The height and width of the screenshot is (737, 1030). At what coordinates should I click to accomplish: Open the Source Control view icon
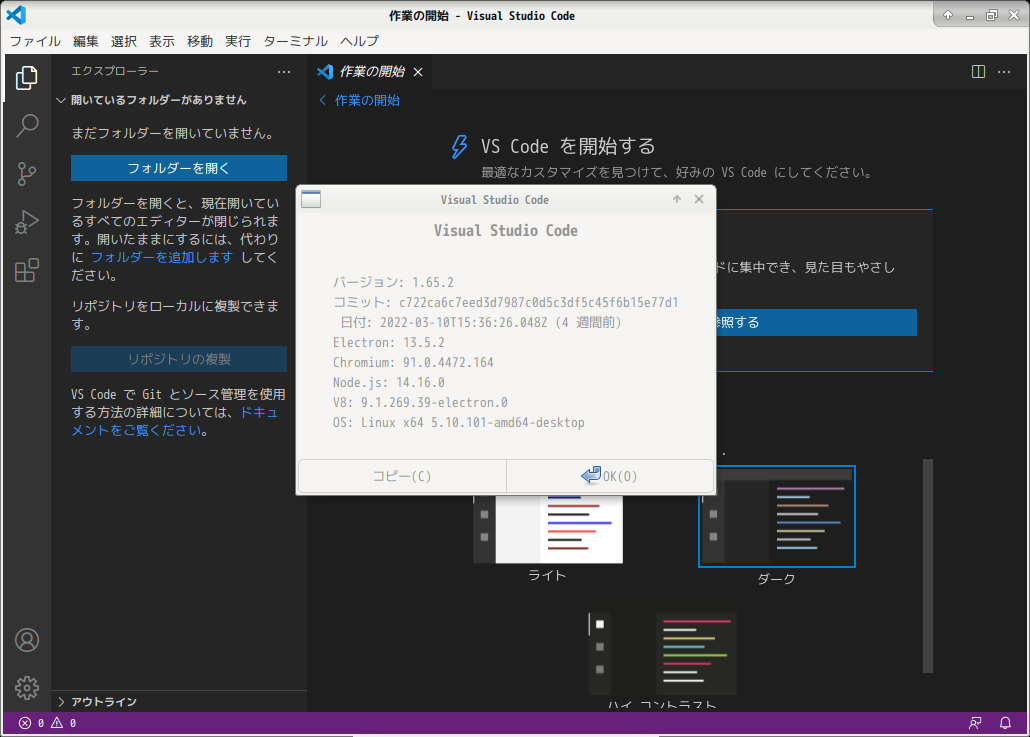point(26,174)
